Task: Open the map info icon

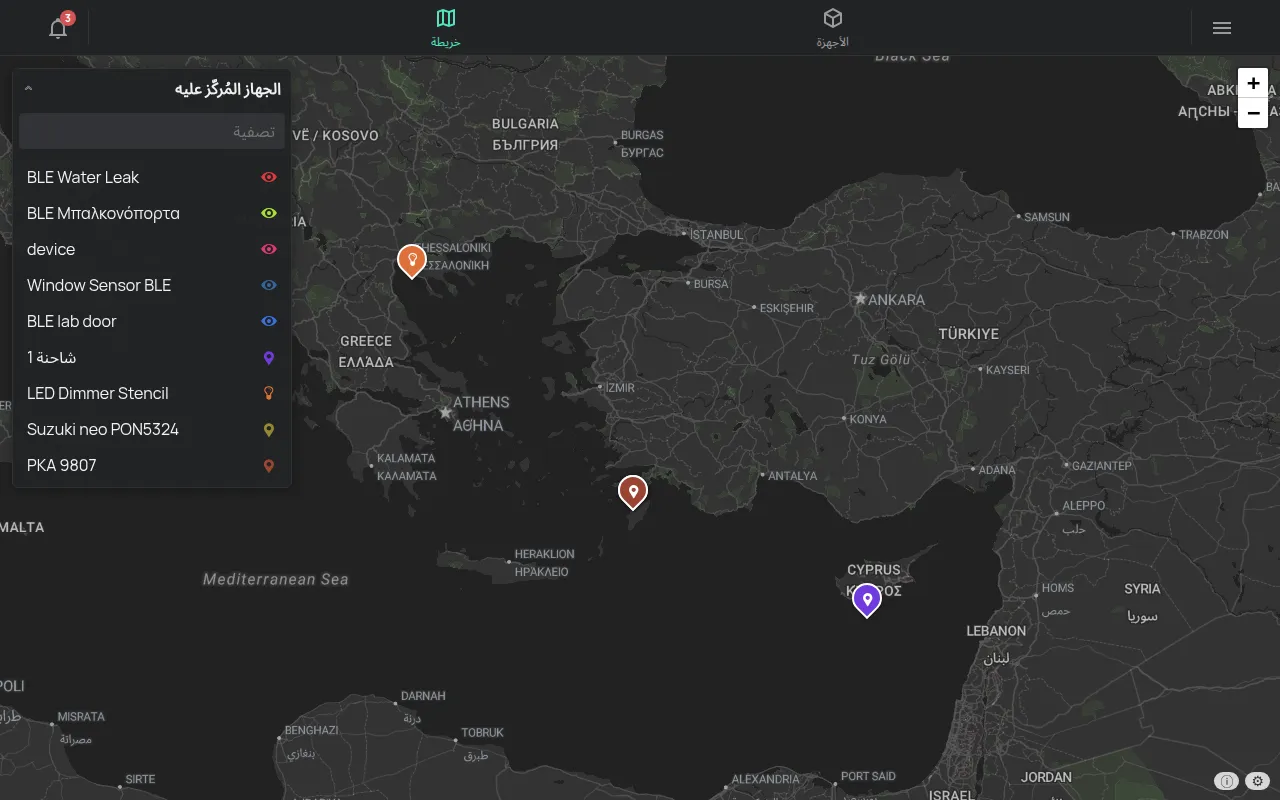Action: 1226,781
